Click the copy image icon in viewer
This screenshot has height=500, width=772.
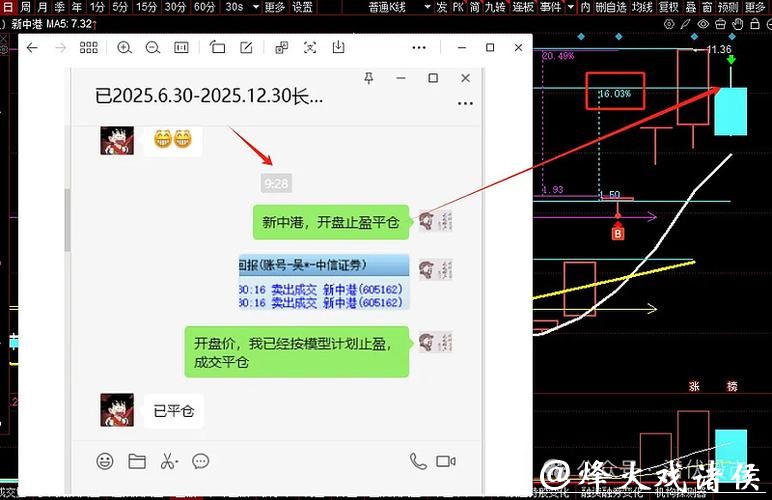point(282,48)
